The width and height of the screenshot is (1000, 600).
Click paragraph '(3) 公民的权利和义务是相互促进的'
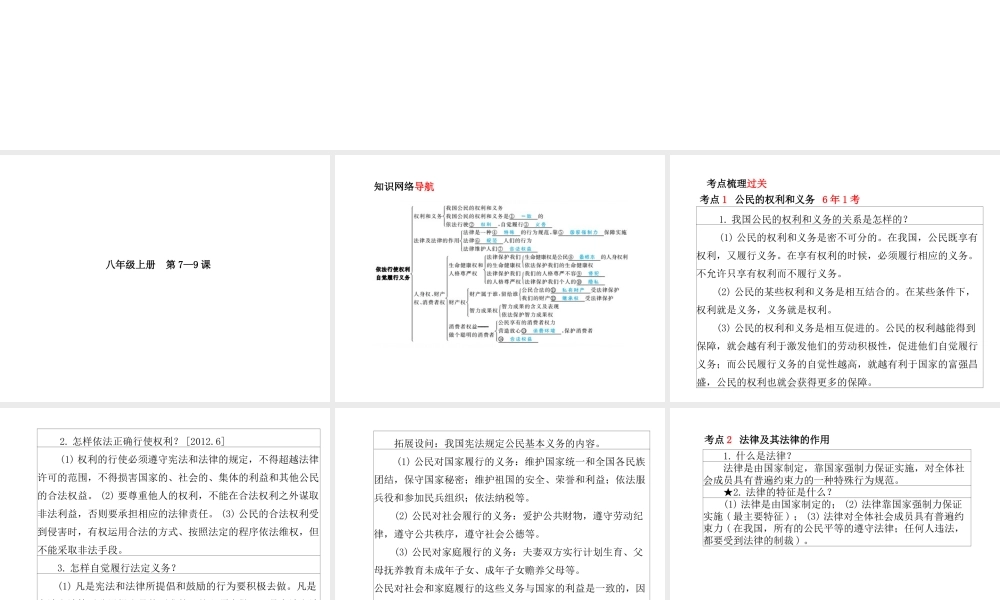click(x=837, y=355)
